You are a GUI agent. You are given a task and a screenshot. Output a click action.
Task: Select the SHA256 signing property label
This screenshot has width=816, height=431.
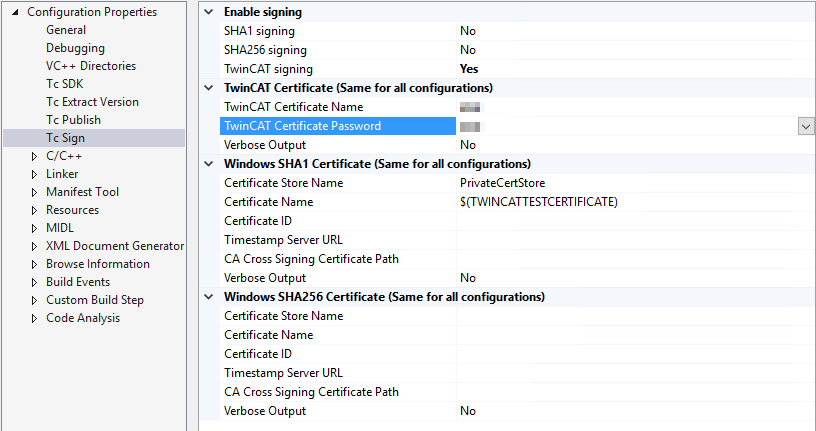point(265,50)
